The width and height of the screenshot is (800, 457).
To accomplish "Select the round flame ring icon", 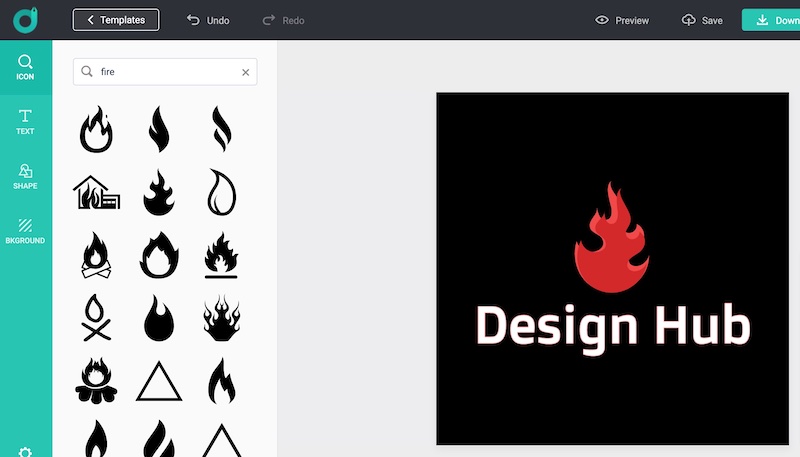I will pyautogui.click(x=159, y=255).
